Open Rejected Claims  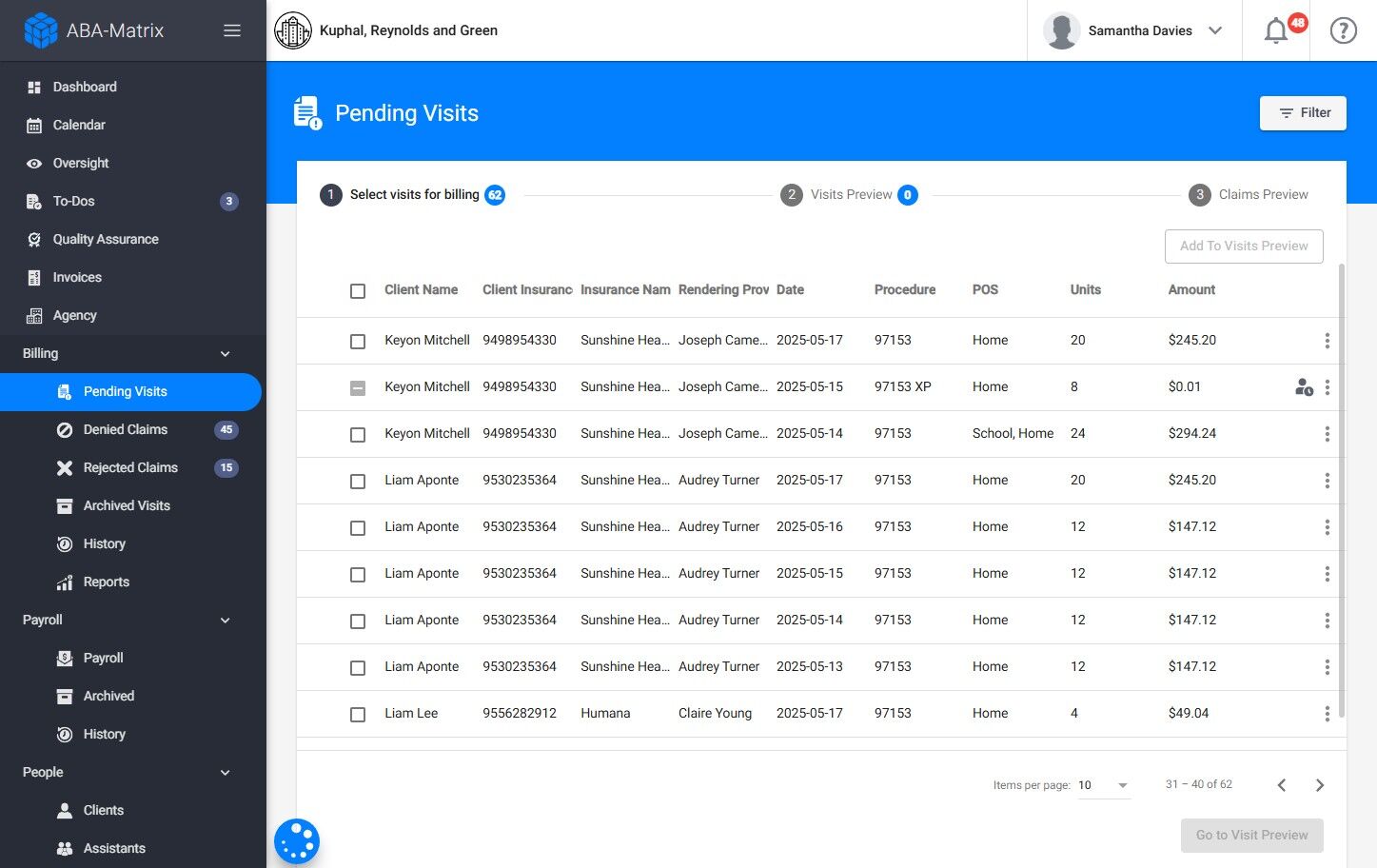coord(130,467)
